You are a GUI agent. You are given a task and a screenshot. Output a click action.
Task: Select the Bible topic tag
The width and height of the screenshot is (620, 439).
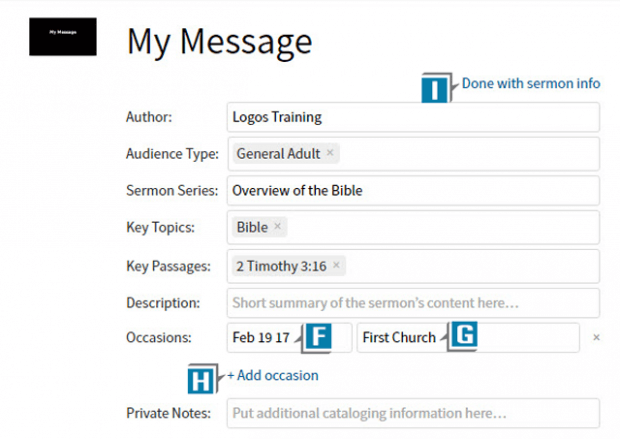[x=252, y=227]
